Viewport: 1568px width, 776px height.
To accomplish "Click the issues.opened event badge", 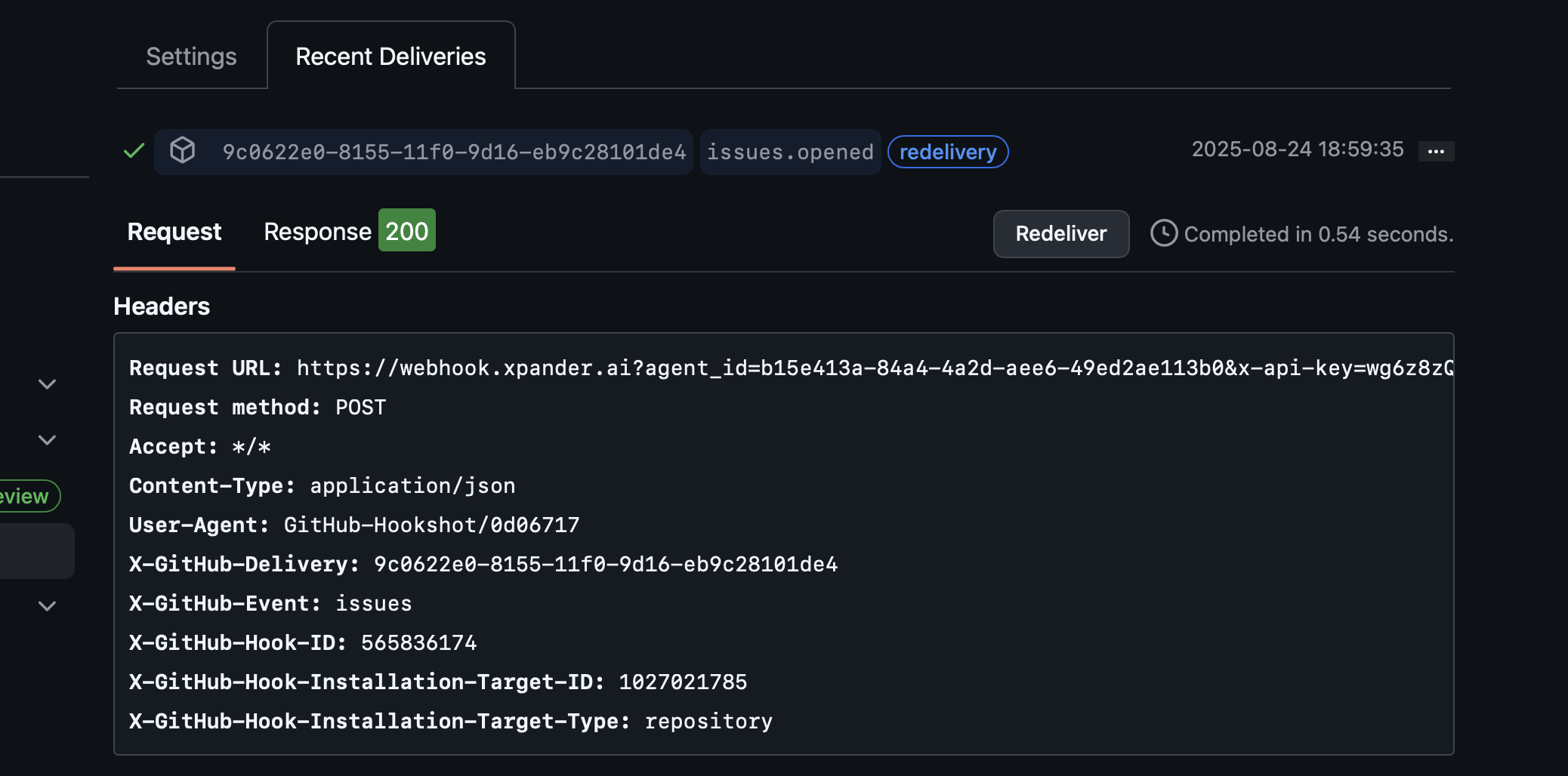I will (790, 152).
